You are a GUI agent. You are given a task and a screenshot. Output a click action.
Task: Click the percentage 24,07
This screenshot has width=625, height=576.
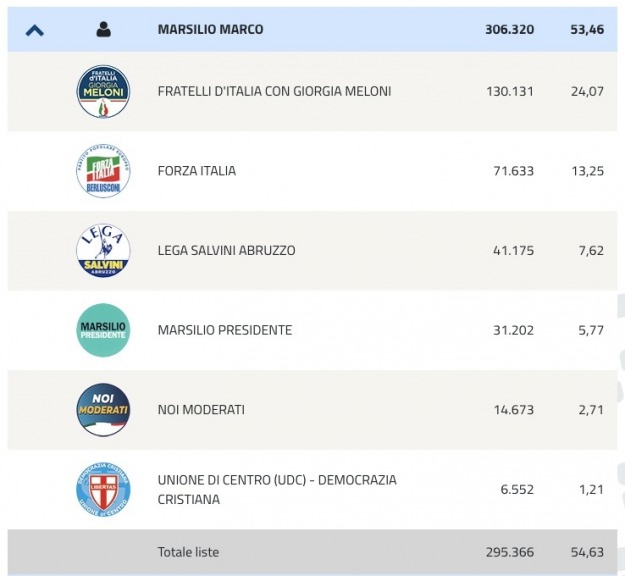pos(587,91)
